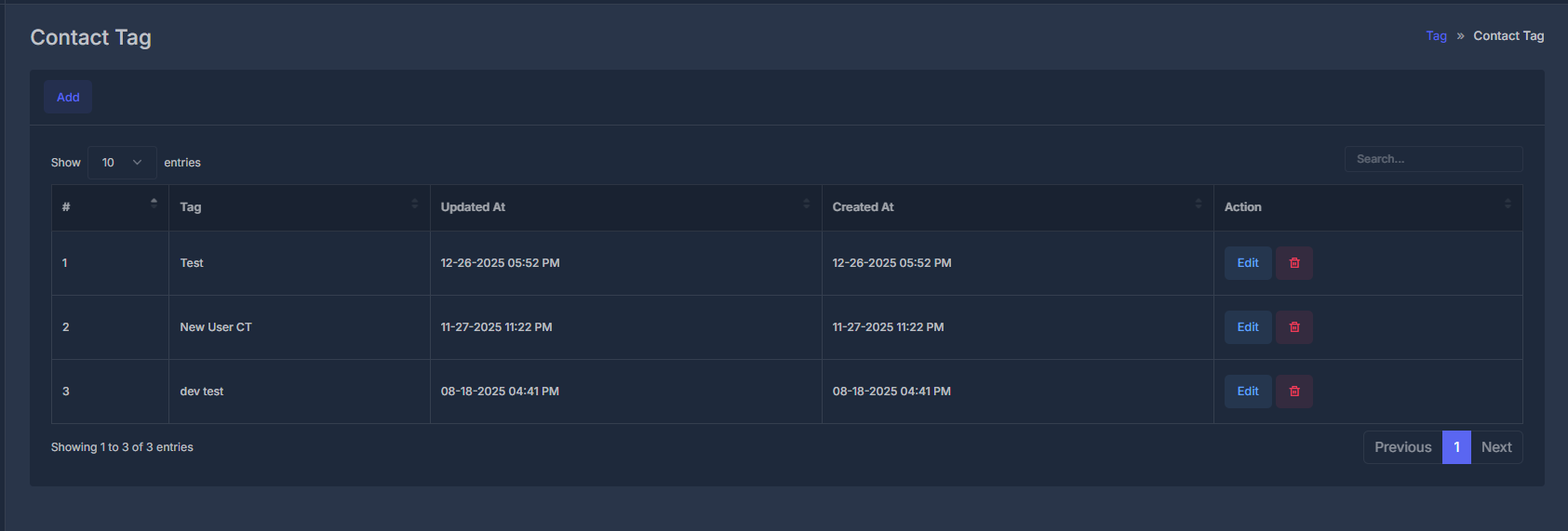Go to the Next page
The height and width of the screenshot is (531, 1568).
click(x=1496, y=447)
